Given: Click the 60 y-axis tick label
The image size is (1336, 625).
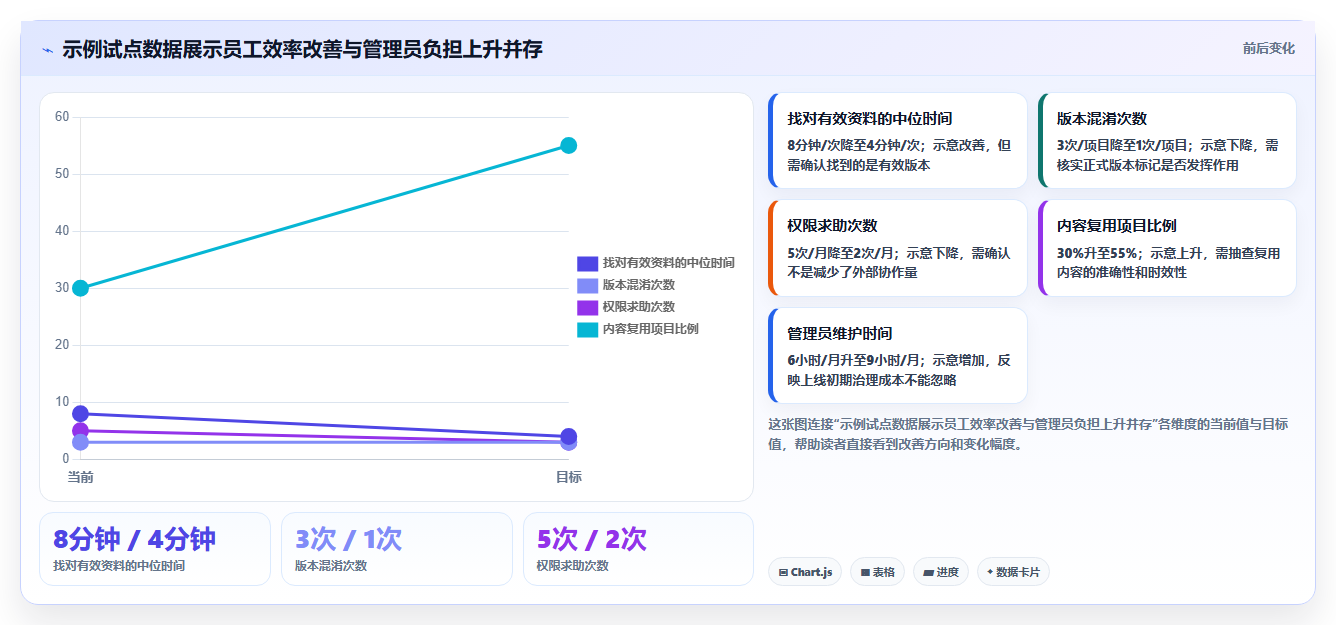Looking at the screenshot, I should point(62,117).
